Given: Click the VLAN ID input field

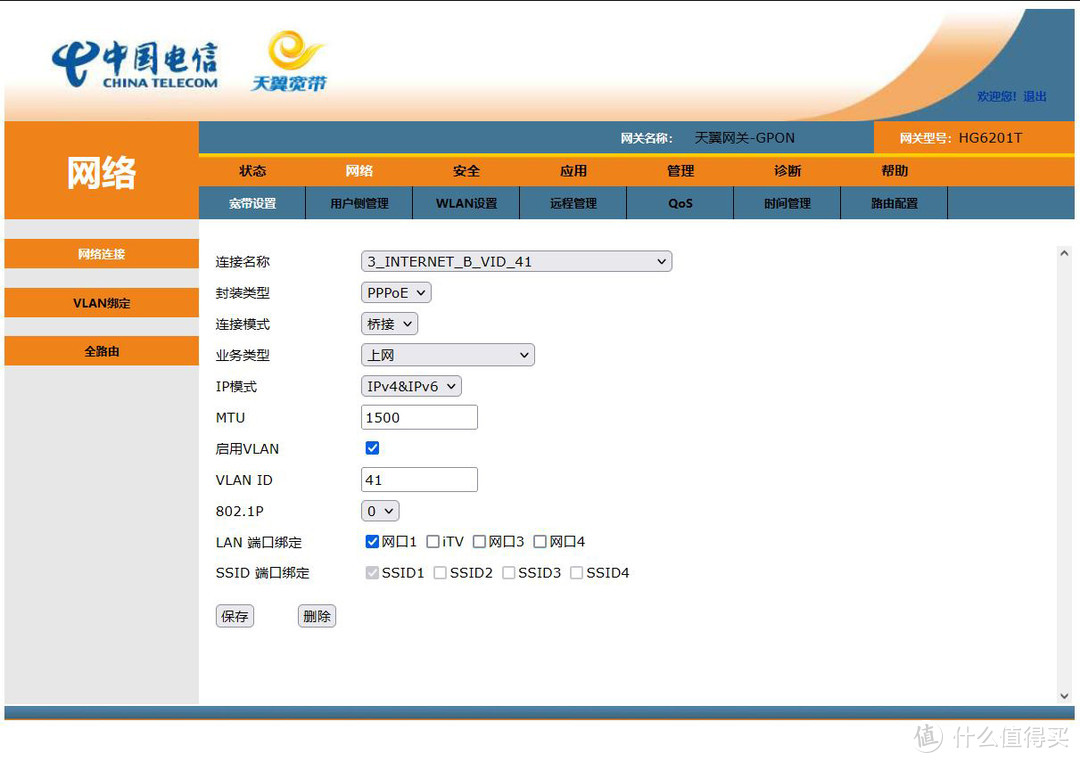Looking at the screenshot, I should coord(419,480).
